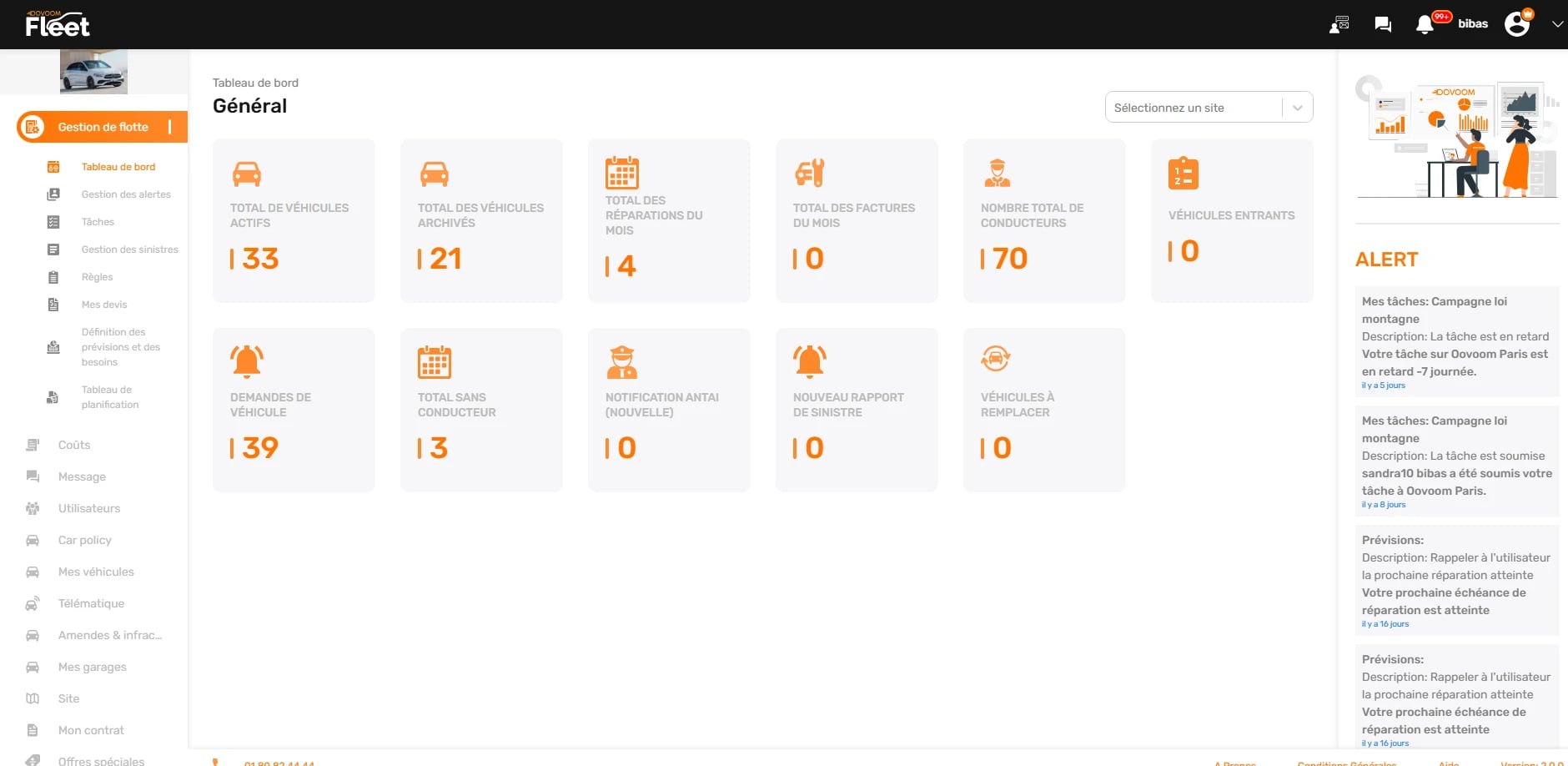Click the Utilisateurs sidebar icon

[33, 508]
